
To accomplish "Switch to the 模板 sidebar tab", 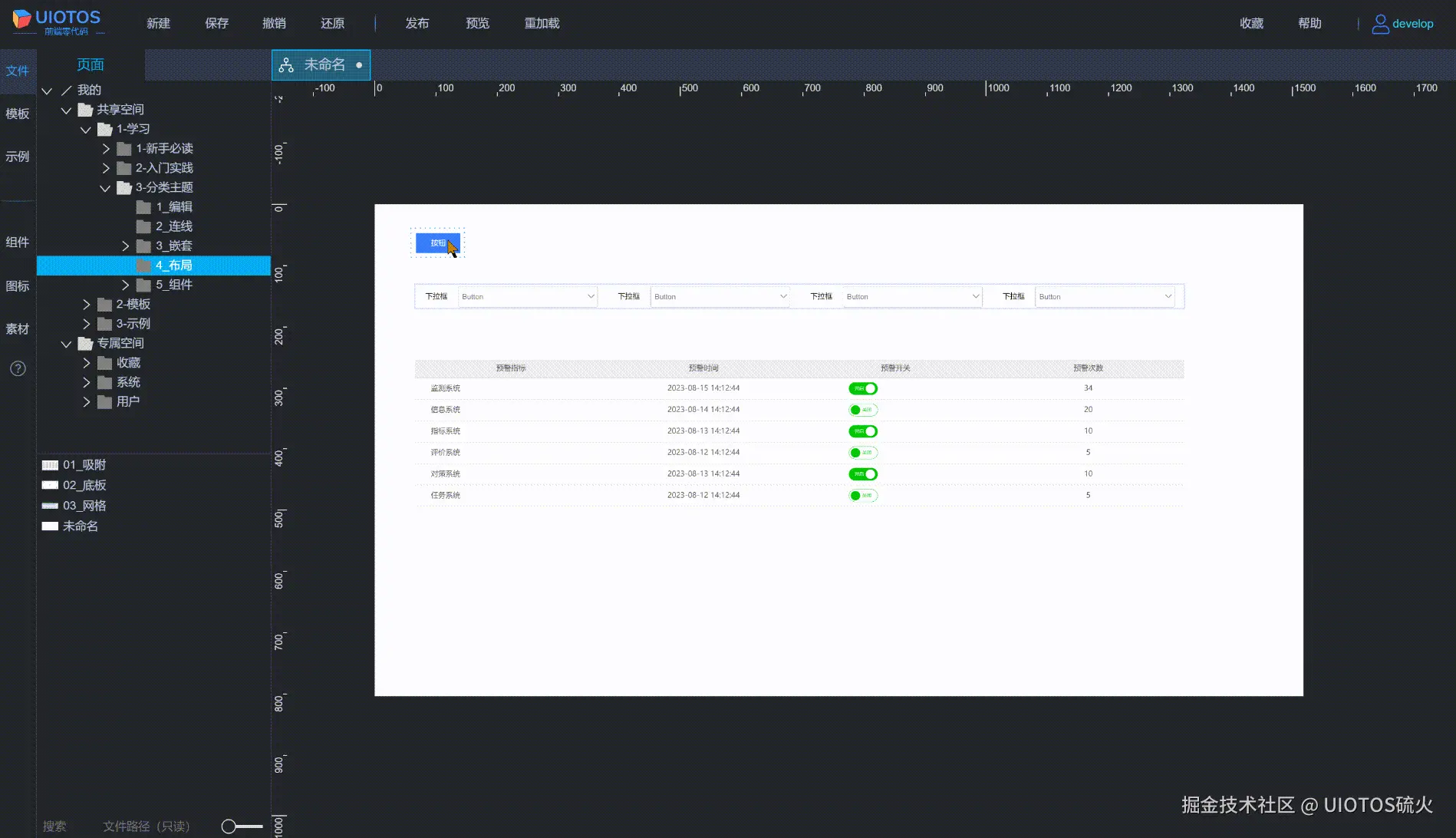I will (18, 114).
